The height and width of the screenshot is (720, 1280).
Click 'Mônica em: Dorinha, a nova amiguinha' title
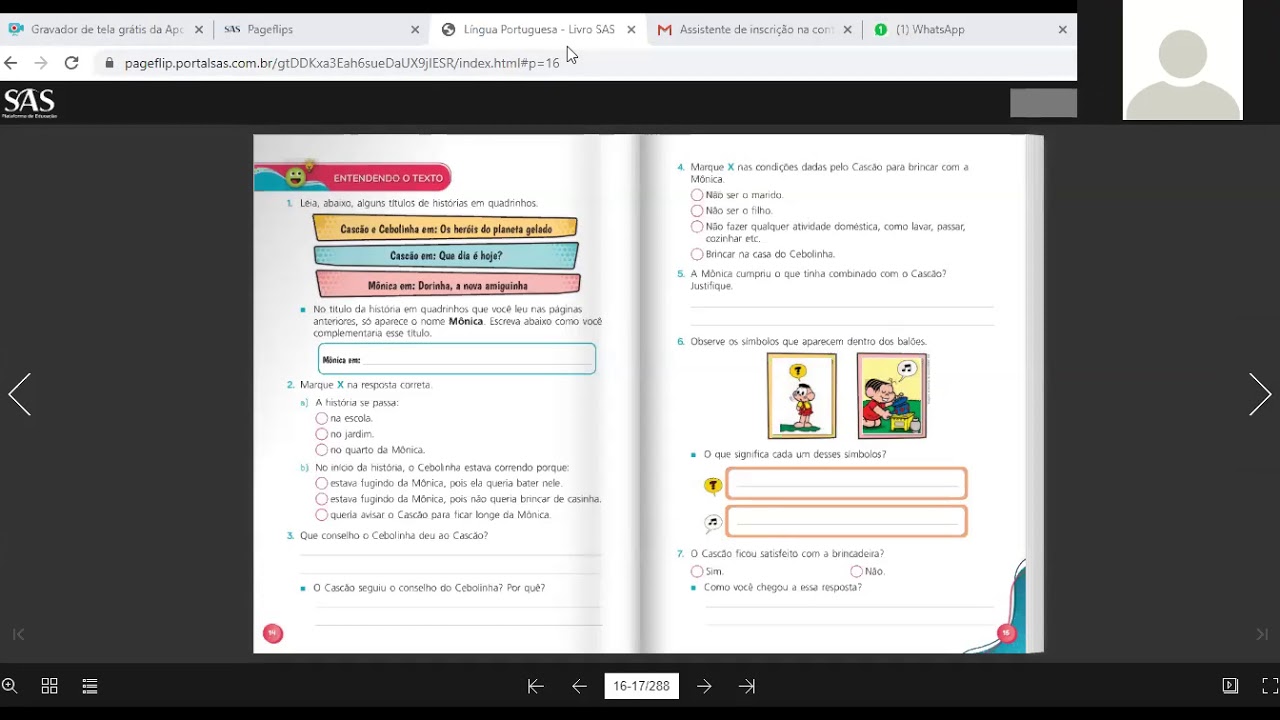click(x=448, y=285)
